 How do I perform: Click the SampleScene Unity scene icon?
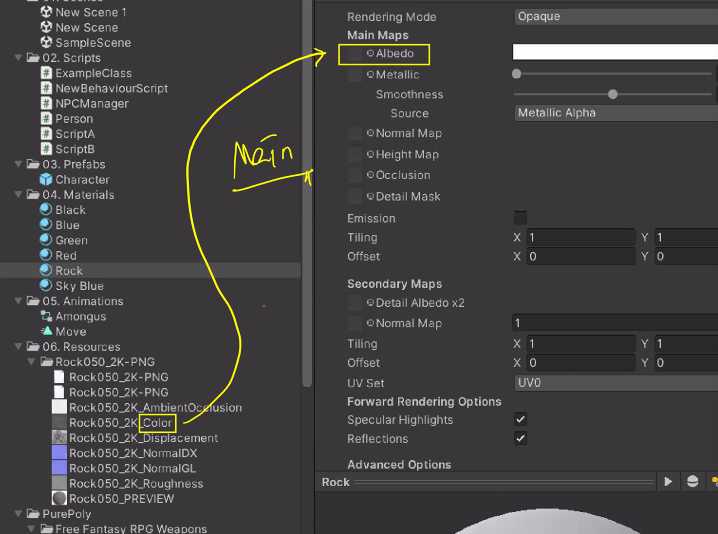click(46, 42)
